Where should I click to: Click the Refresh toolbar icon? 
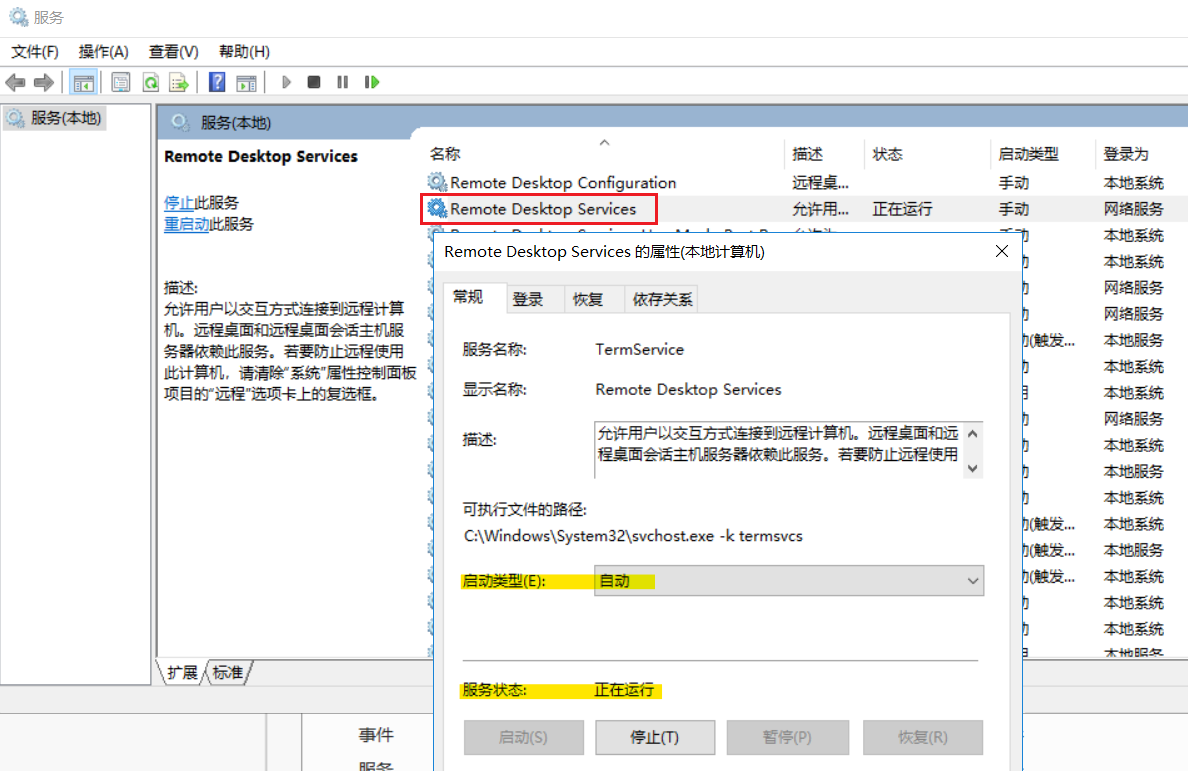(151, 82)
